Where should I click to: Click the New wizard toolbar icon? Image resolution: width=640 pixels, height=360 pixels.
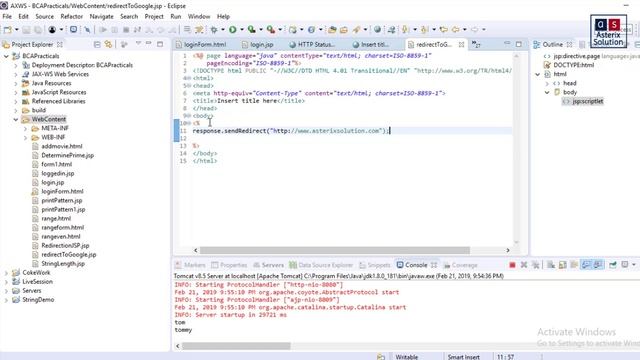click(7, 29)
